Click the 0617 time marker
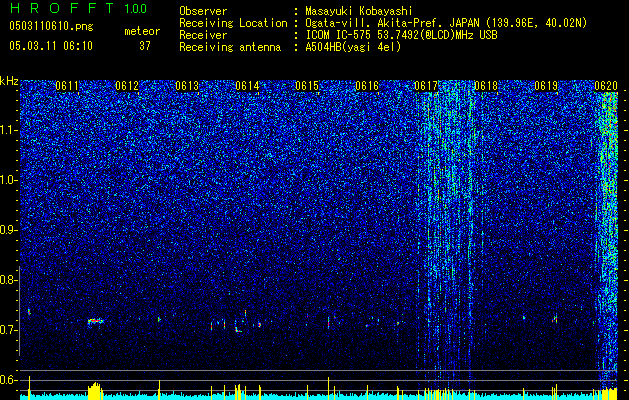 pos(426,86)
